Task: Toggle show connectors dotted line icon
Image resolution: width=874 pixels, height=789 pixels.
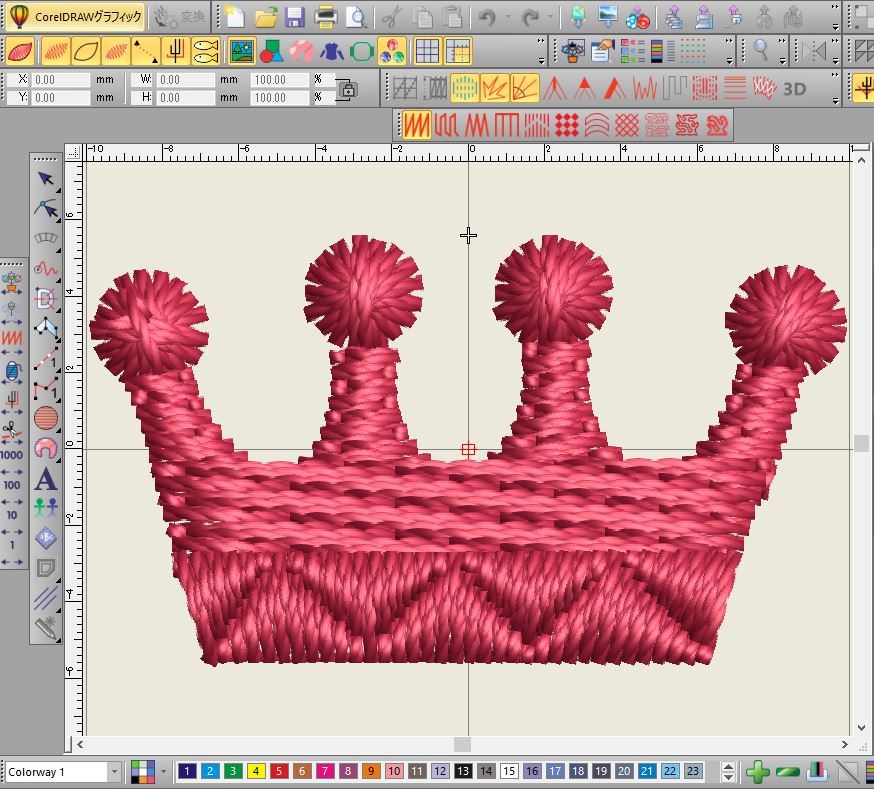Action: click(x=146, y=51)
